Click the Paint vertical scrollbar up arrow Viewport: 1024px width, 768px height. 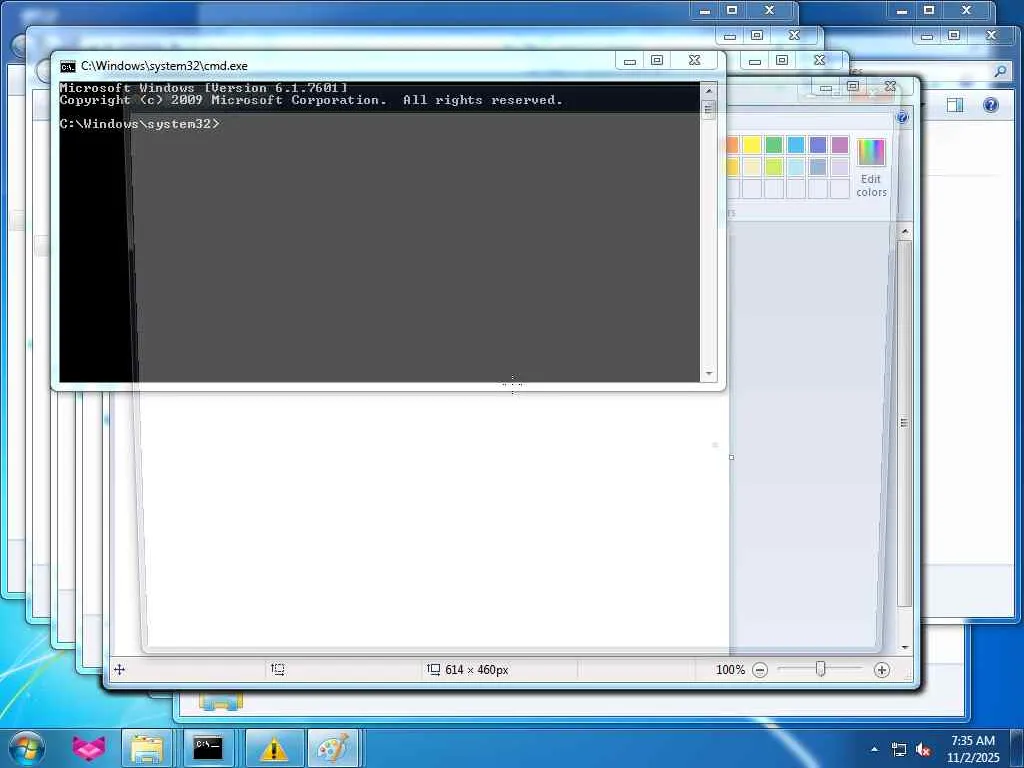pos(904,231)
